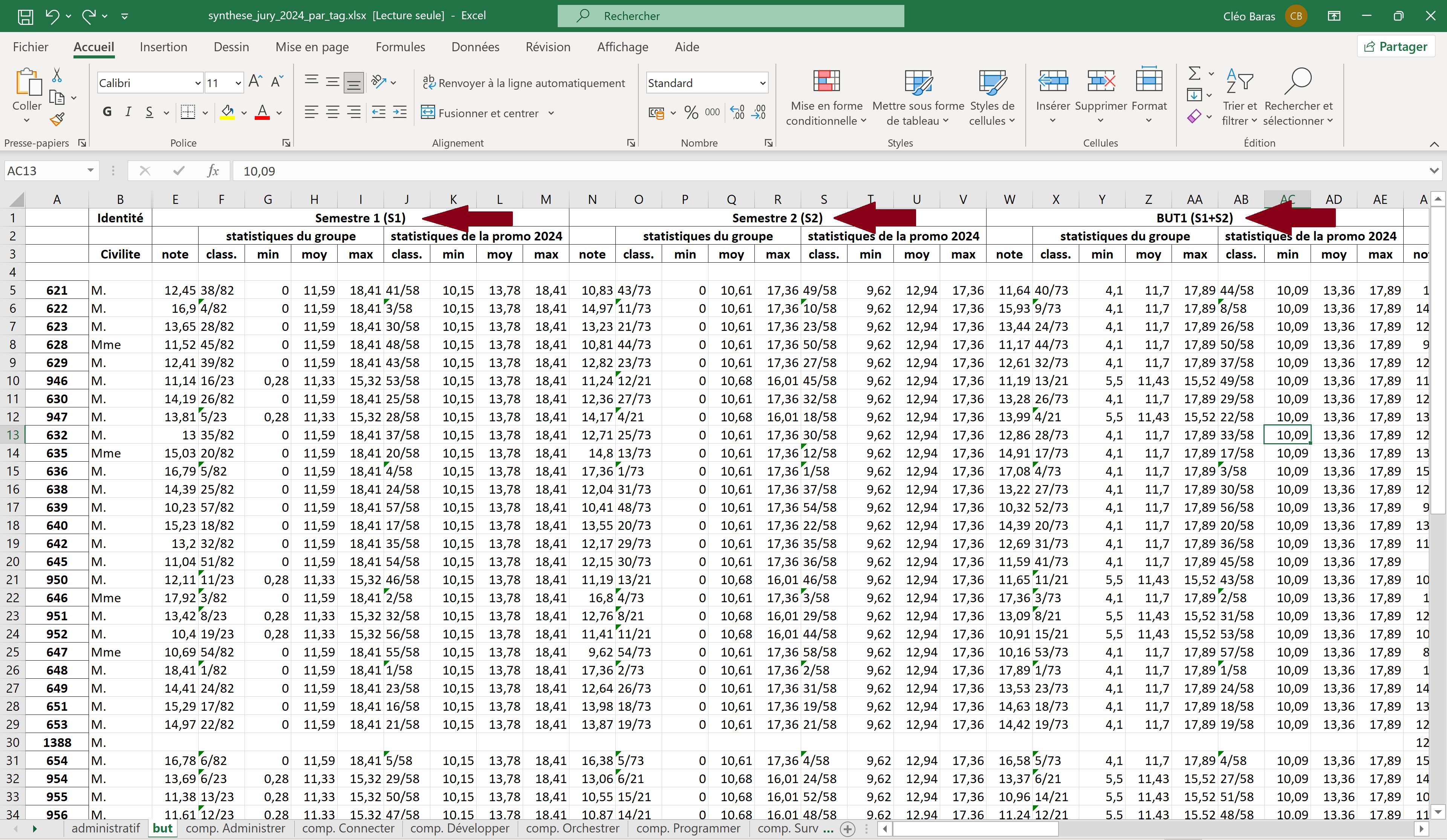Click the Select All corner triangle
This screenshot has height=840, width=1447.
coord(16,199)
